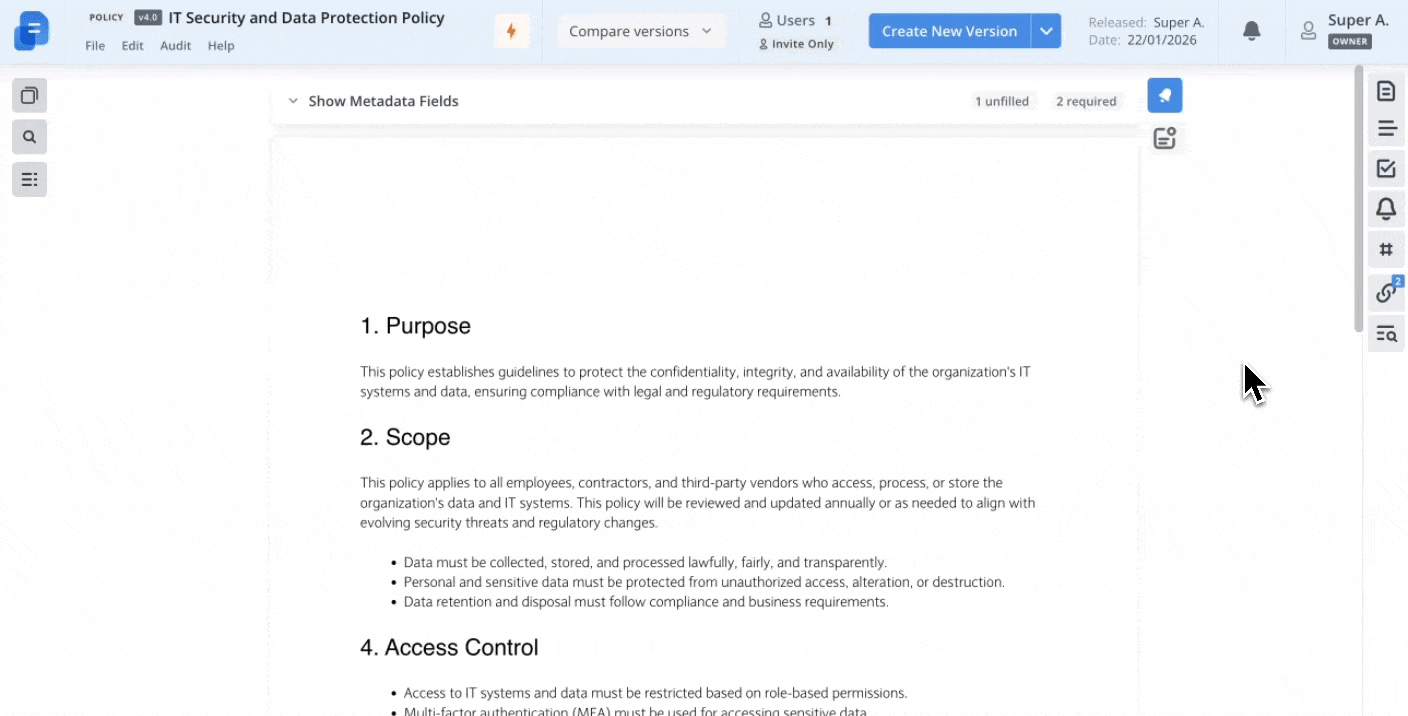Expand Show Metadata Fields section
Viewport: 1408px width, 716px height.
(x=373, y=101)
